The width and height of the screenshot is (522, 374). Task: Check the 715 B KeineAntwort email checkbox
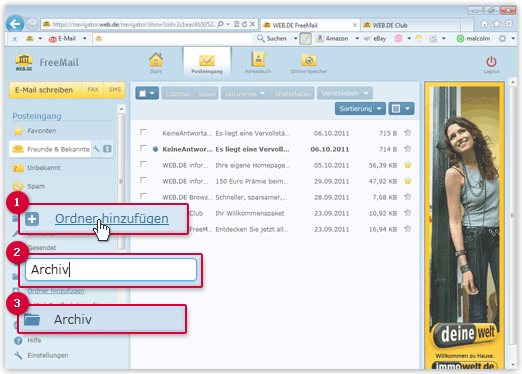tap(143, 132)
